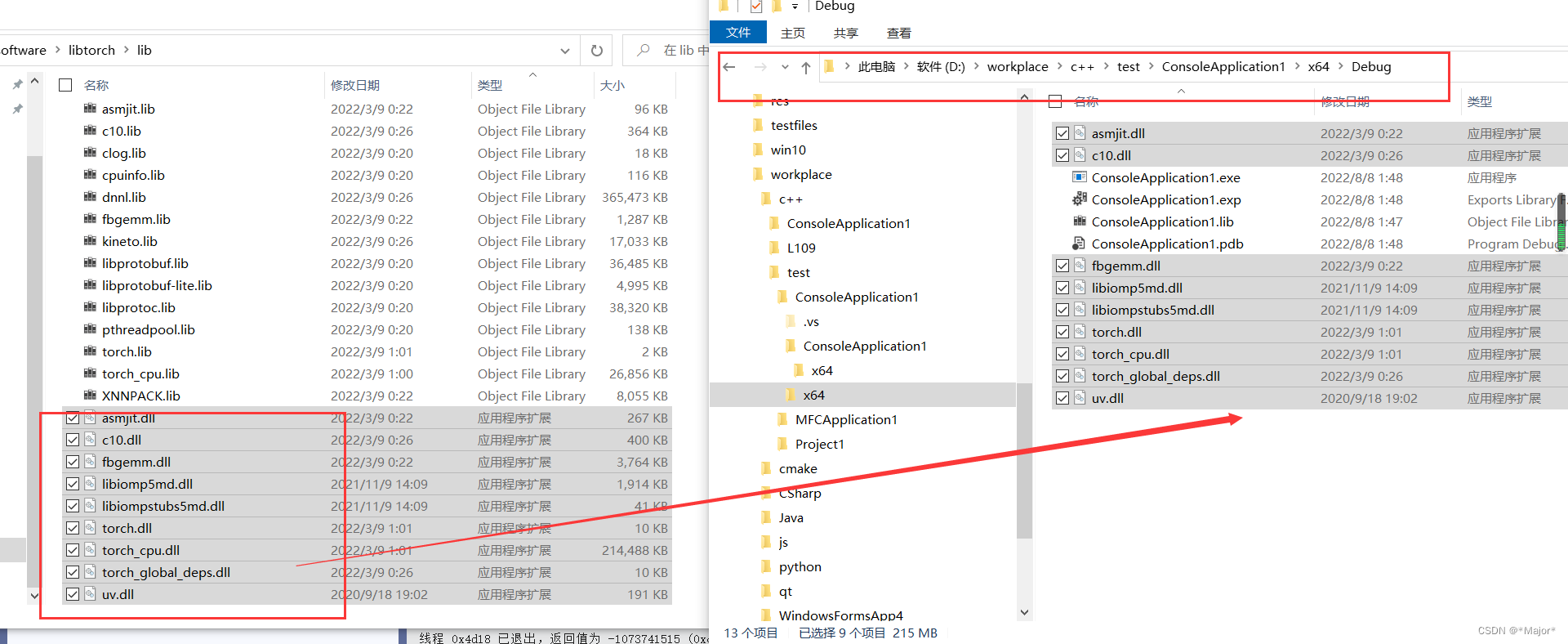Click the Java folder icon in tree
The width and height of the screenshot is (1568, 644).
pos(765,517)
